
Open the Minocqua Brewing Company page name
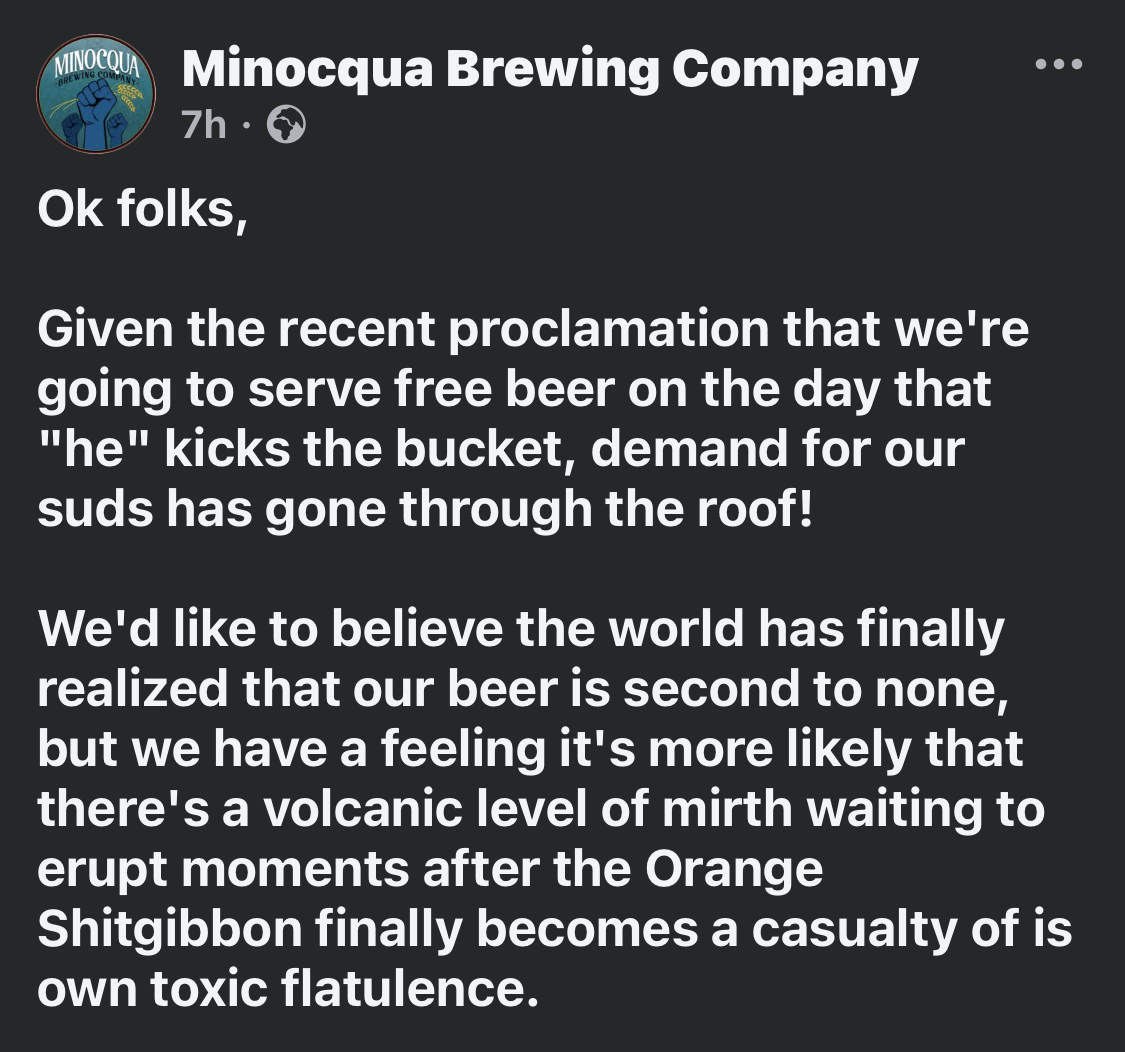(x=550, y=70)
